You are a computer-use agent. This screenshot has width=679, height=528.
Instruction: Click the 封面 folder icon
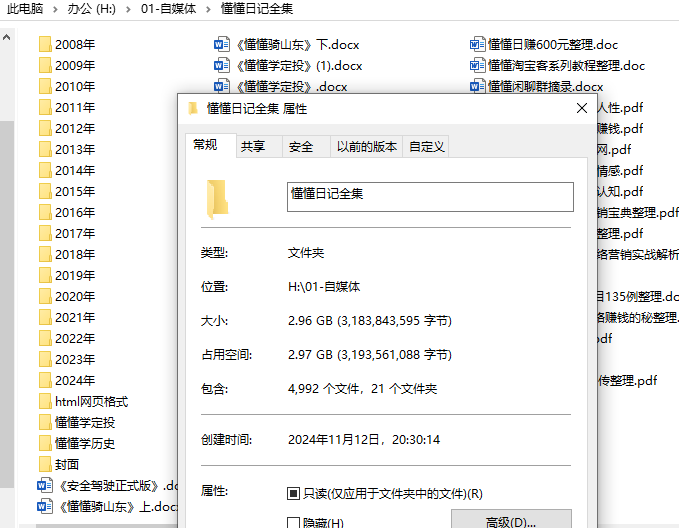pos(45,464)
